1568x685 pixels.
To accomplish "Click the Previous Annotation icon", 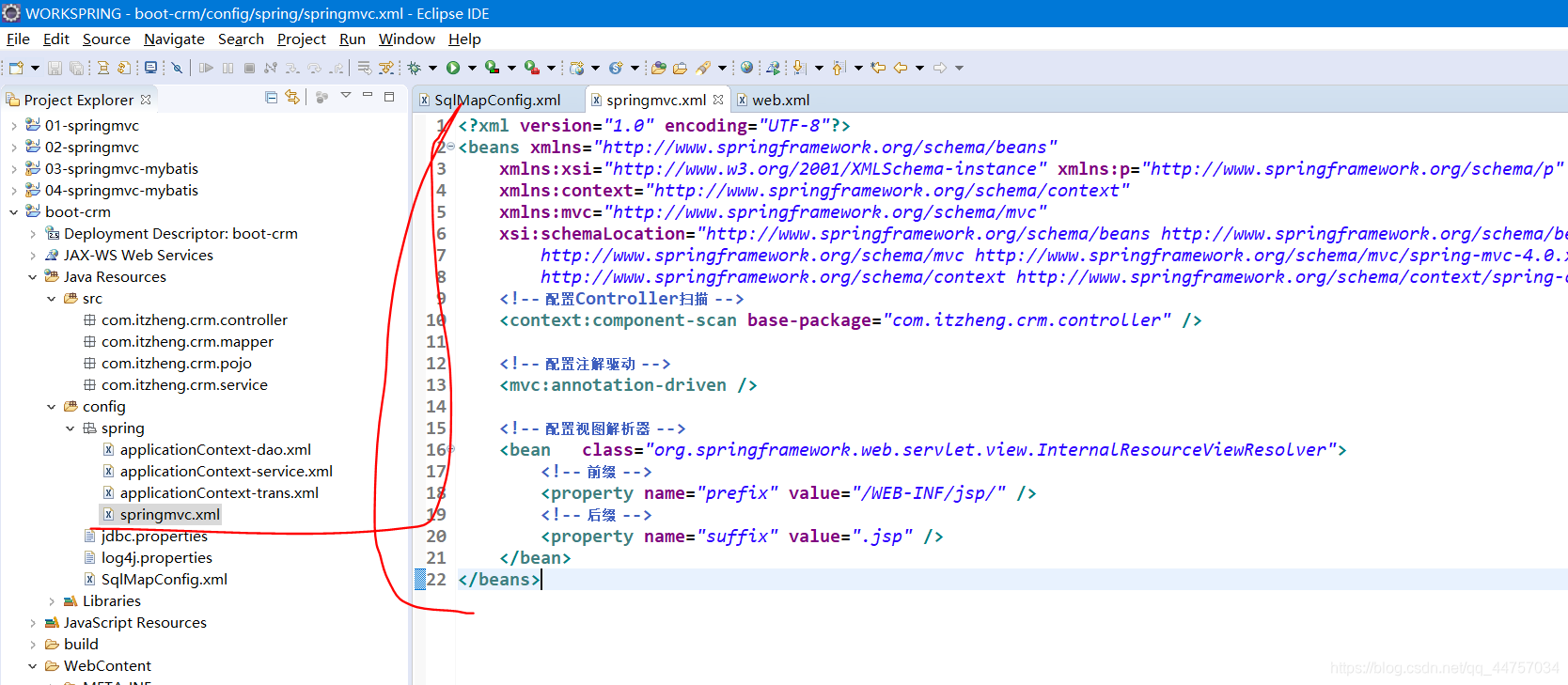I will 839,68.
